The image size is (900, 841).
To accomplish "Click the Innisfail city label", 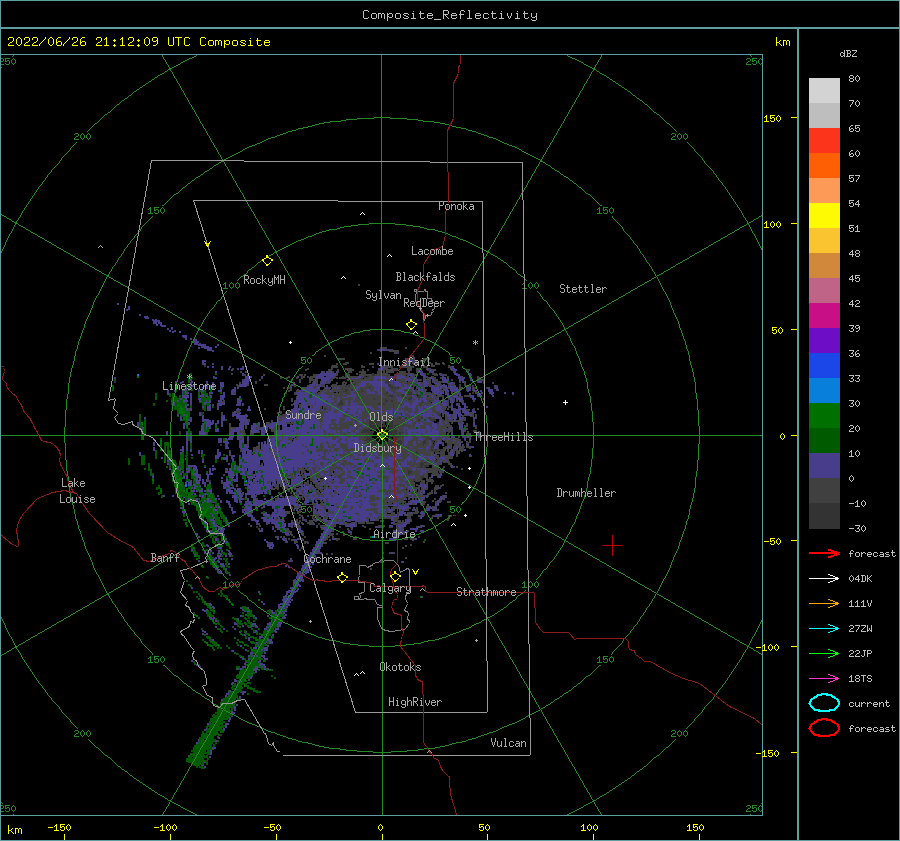I will pyautogui.click(x=405, y=362).
